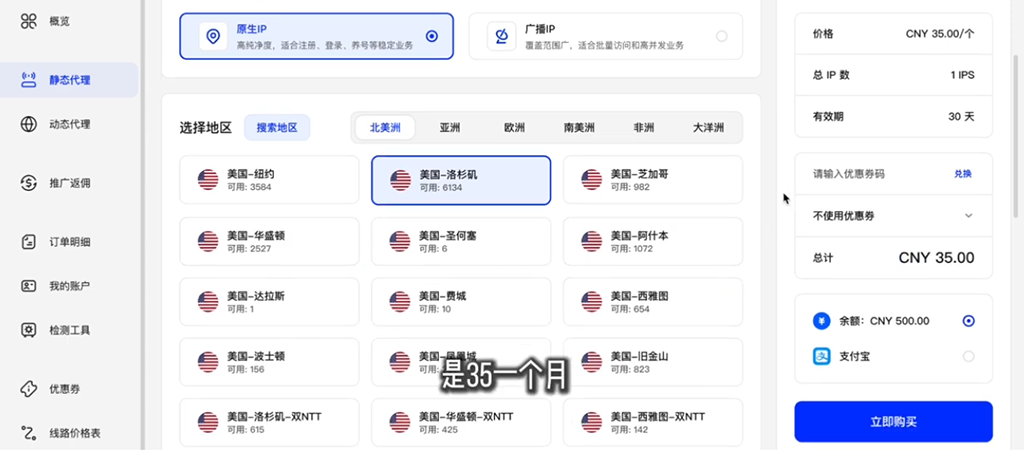Select the 支付宝 payment radio button
Viewport: 1024px width, 457px height.
coord(968,356)
